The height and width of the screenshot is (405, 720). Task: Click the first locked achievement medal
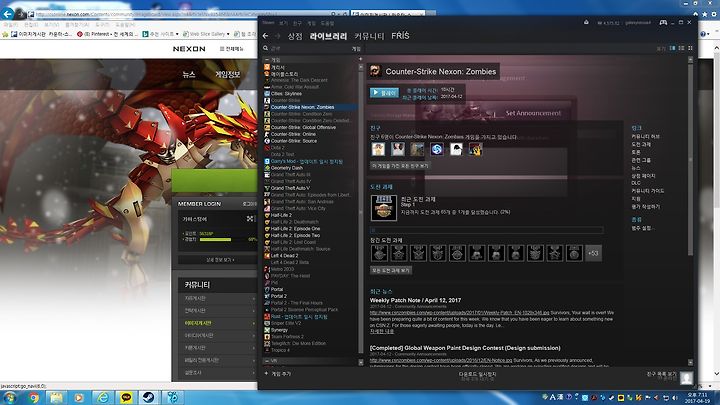pyautogui.click(x=379, y=253)
